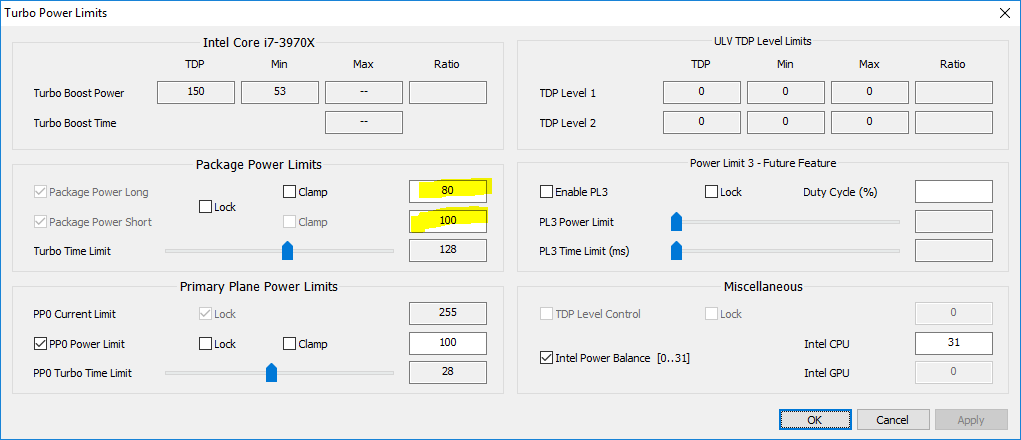Viewport: 1021px width, 440px height.
Task: Click TDP Level 1 Min value field
Action: (785, 92)
